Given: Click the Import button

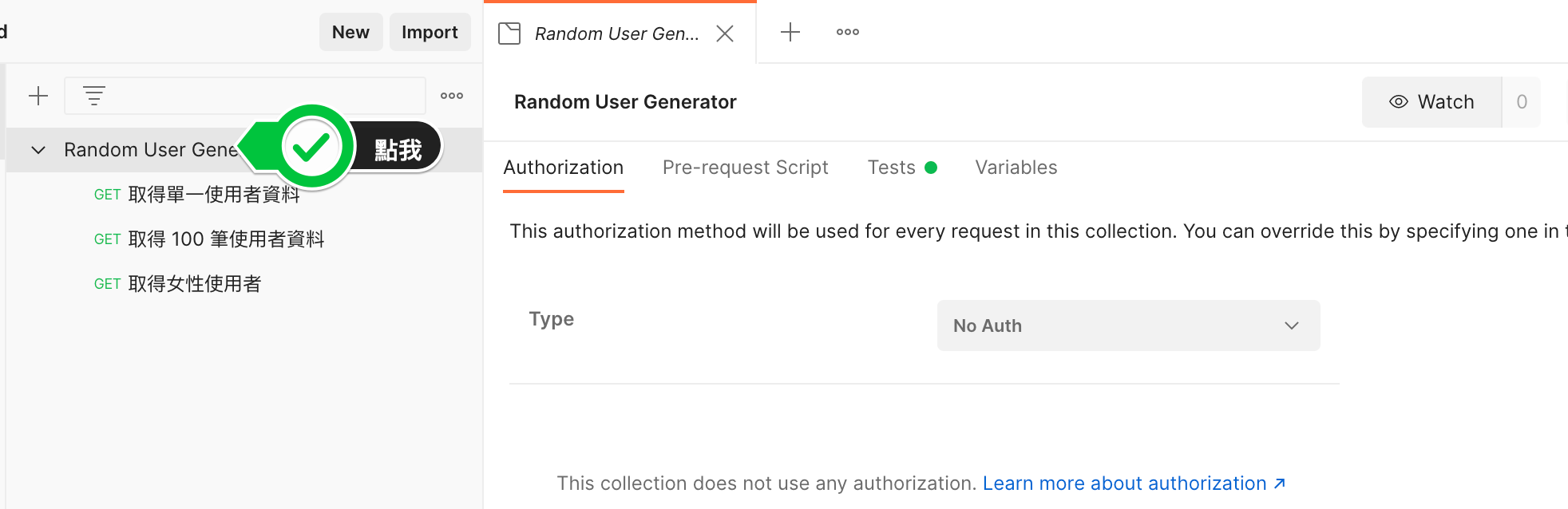Looking at the screenshot, I should [430, 32].
